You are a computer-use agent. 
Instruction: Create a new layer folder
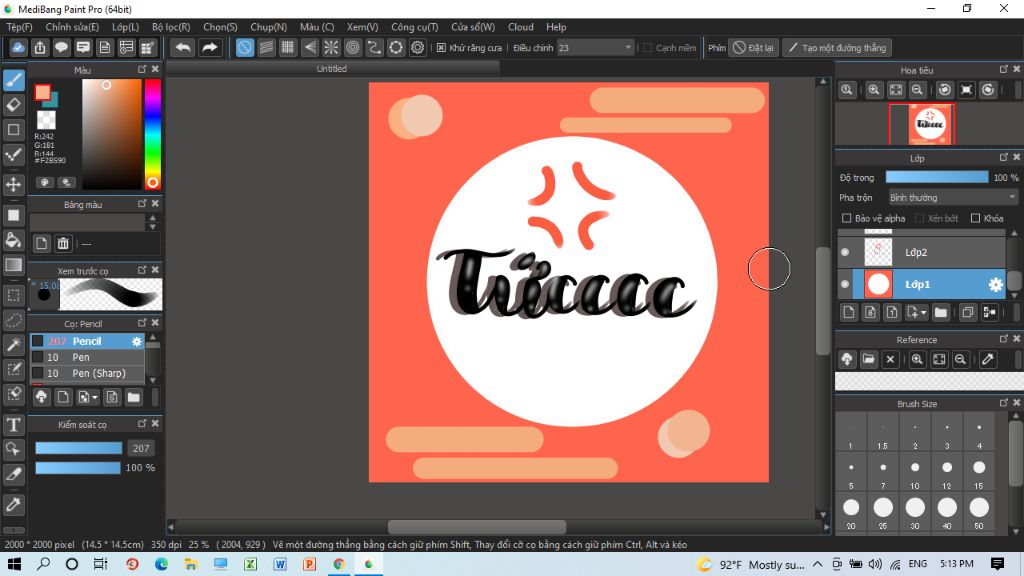click(940, 313)
